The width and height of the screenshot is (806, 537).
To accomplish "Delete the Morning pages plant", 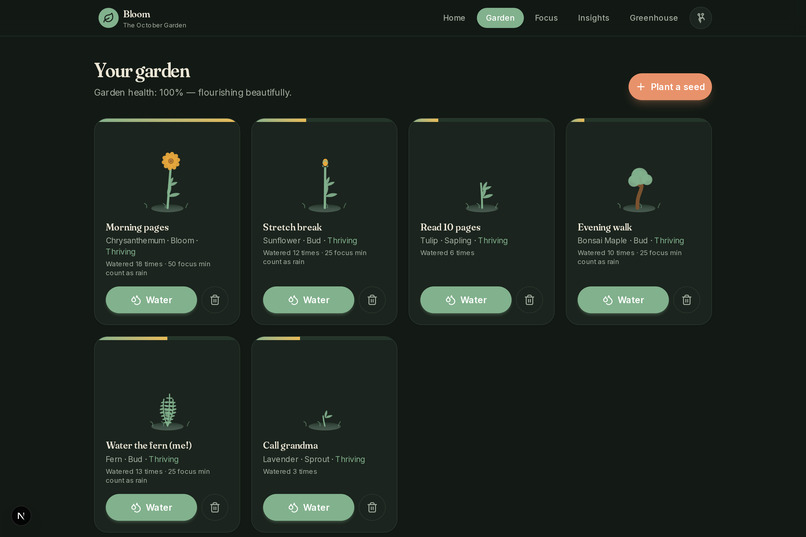I will tap(215, 300).
